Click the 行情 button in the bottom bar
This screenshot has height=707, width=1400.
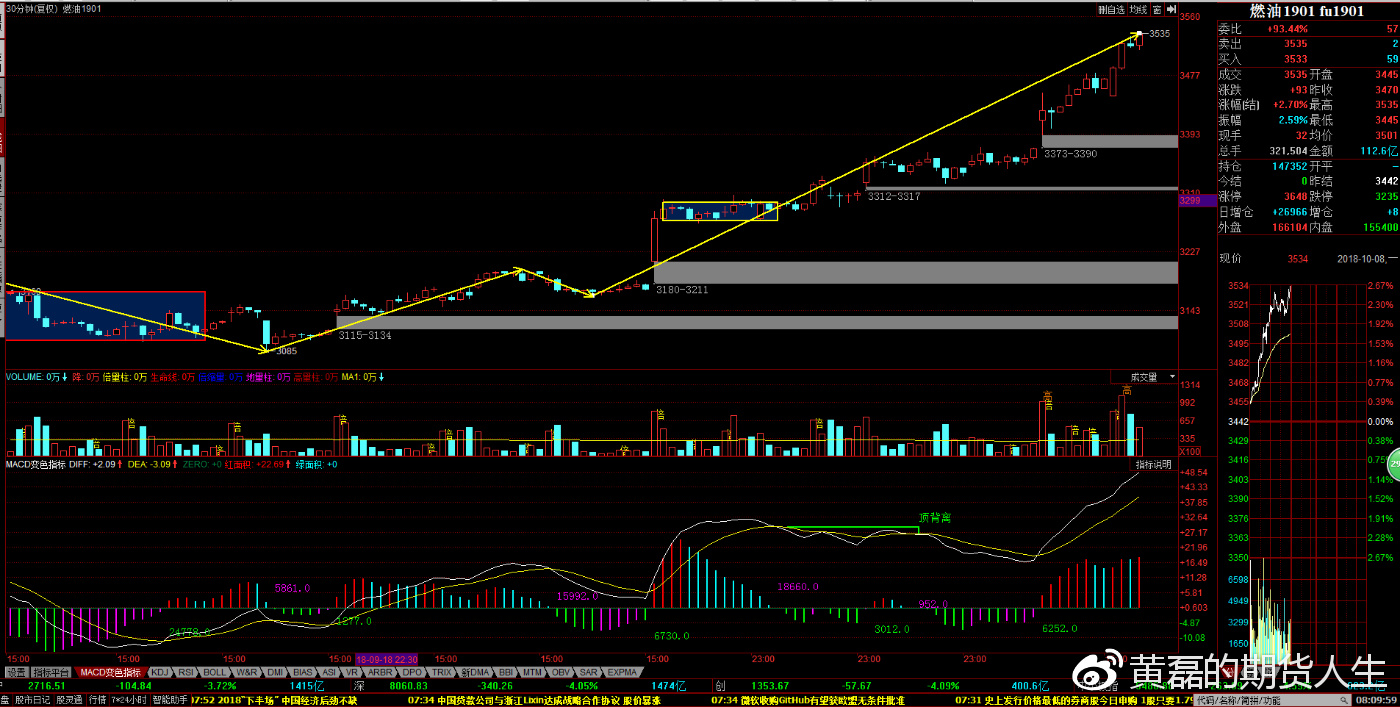(98, 699)
